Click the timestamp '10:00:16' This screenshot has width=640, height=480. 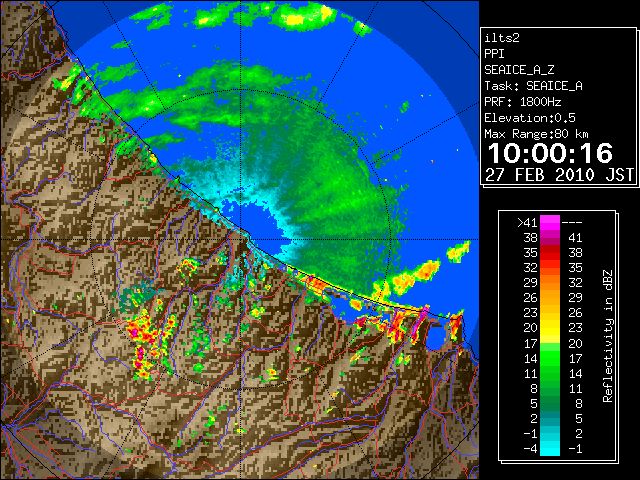click(x=550, y=153)
